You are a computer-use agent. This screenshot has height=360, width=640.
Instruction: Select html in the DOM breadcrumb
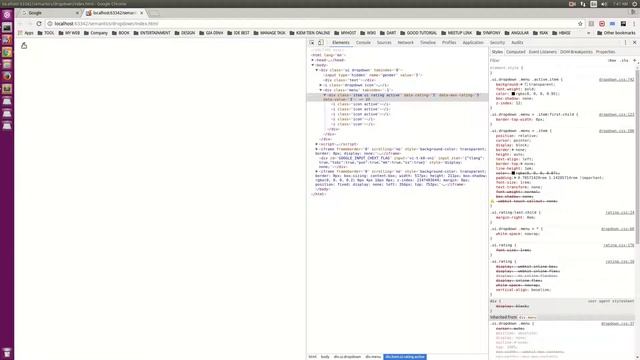313,357
